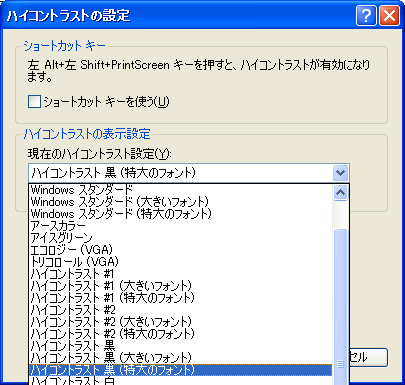
Task: Select ハイコントラスト 黒 plain option
Action: point(180,346)
